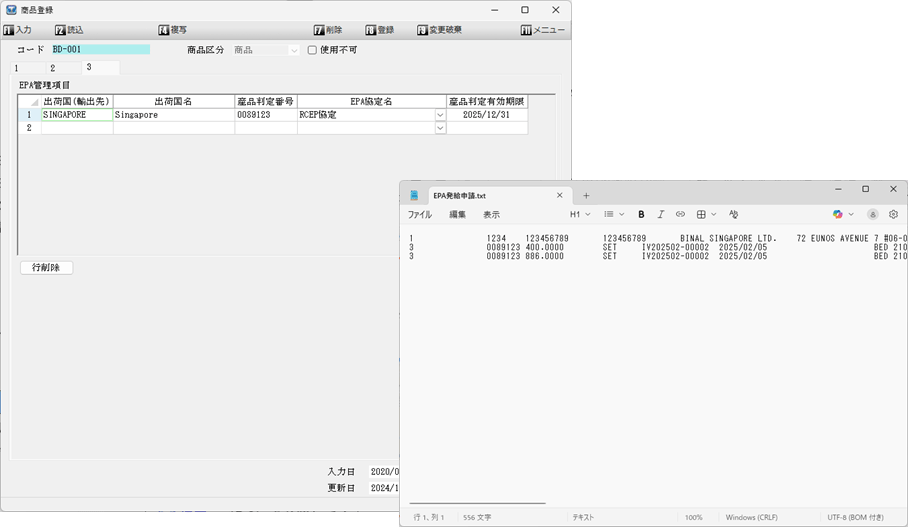The width and height of the screenshot is (908, 527).
Task: Open Notepad settings gear icon
Action: (893, 214)
